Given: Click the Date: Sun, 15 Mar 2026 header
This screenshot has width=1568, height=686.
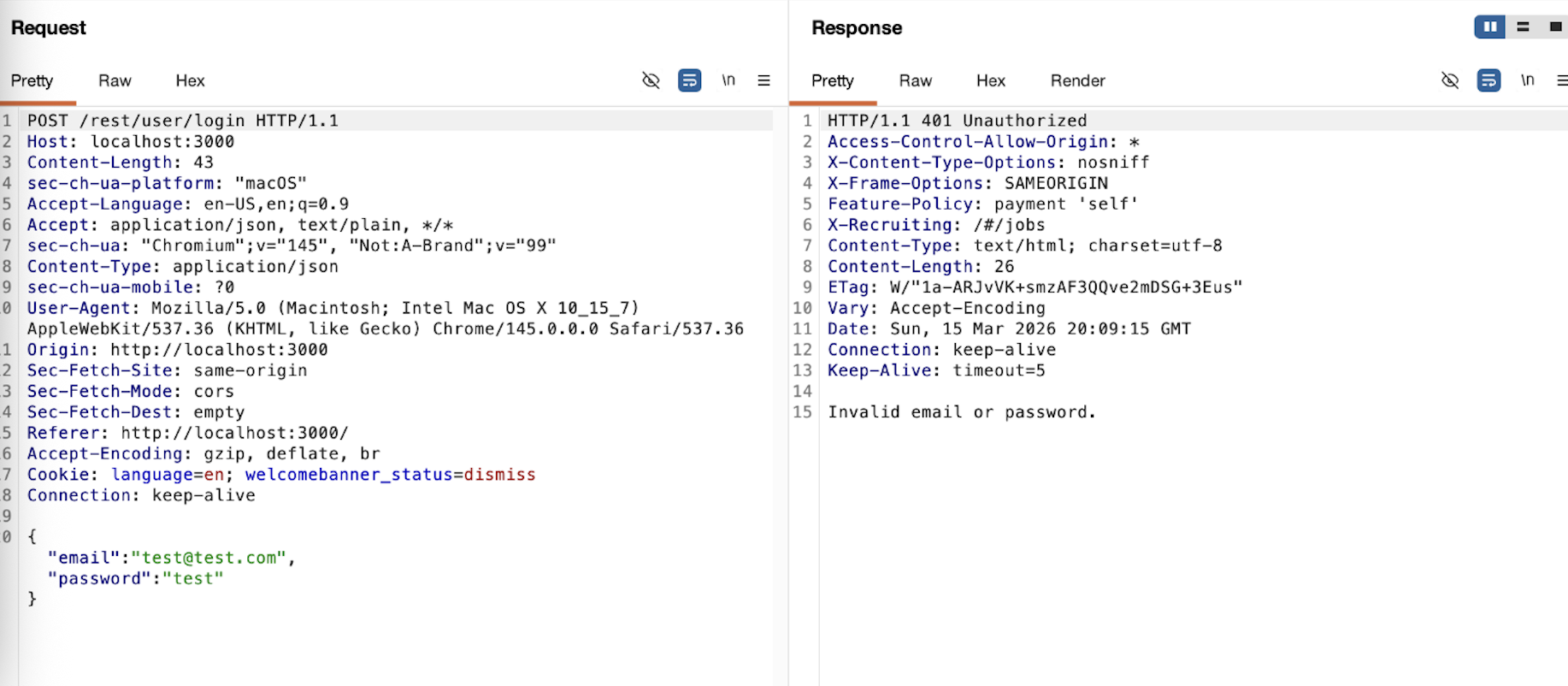Looking at the screenshot, I should 1009,328.
